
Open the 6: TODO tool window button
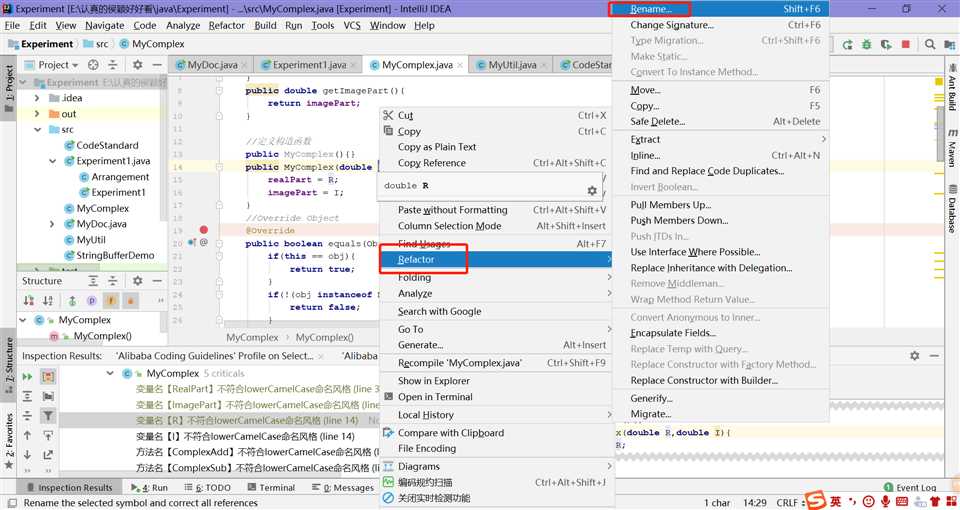[x=208, y=487]
